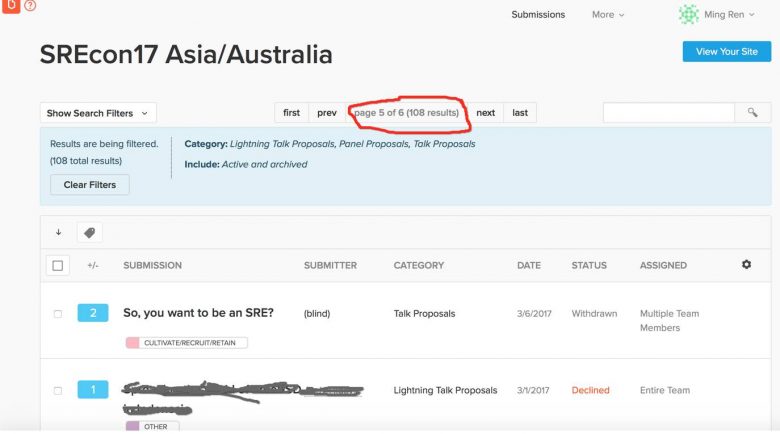Check the box for 'So, you want to be an SRE?'
780x434 pixels.
point(58,314)
